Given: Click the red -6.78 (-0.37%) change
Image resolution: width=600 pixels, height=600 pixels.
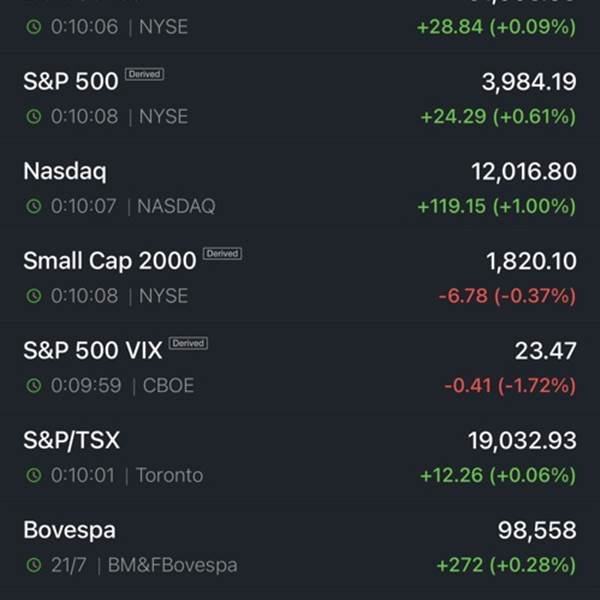Looking at the screenshot, I should point(506,296).
